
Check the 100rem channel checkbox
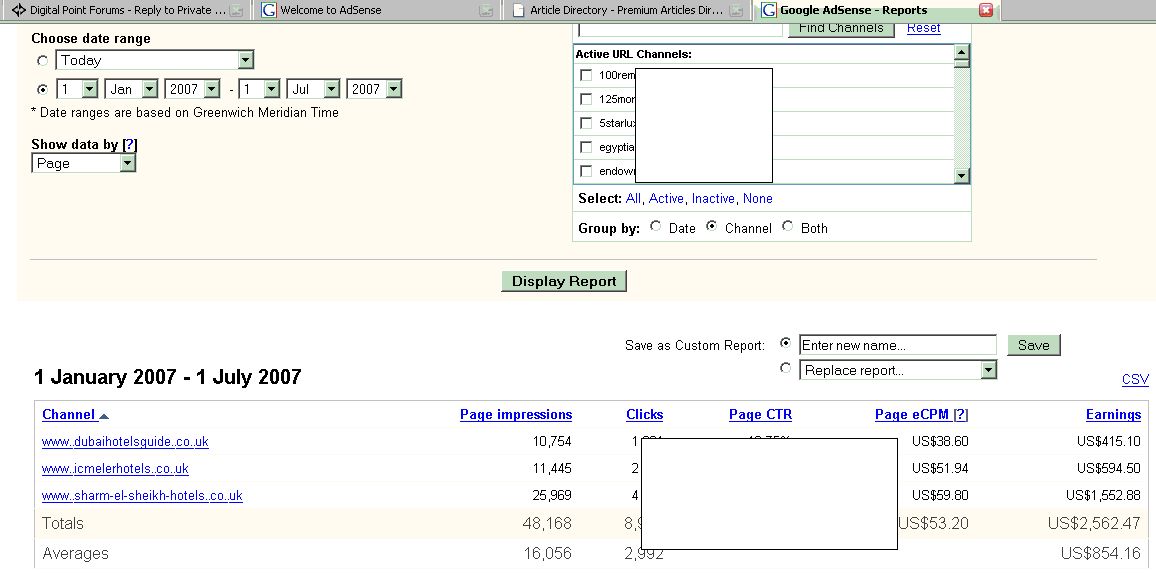tap(586, 75)
